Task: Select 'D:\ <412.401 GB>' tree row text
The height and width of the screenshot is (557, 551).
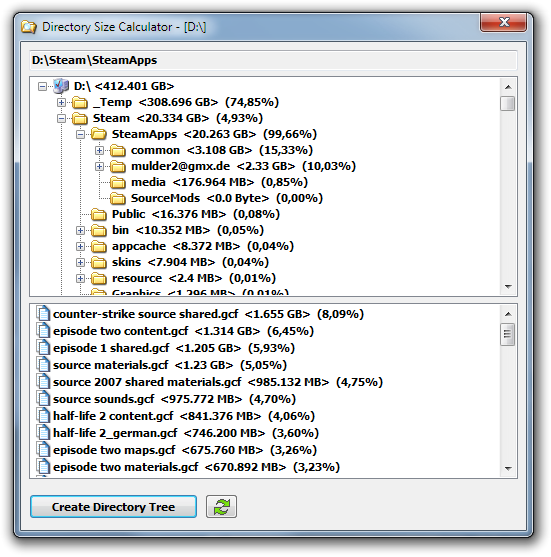Action: (x=124, y=86)
